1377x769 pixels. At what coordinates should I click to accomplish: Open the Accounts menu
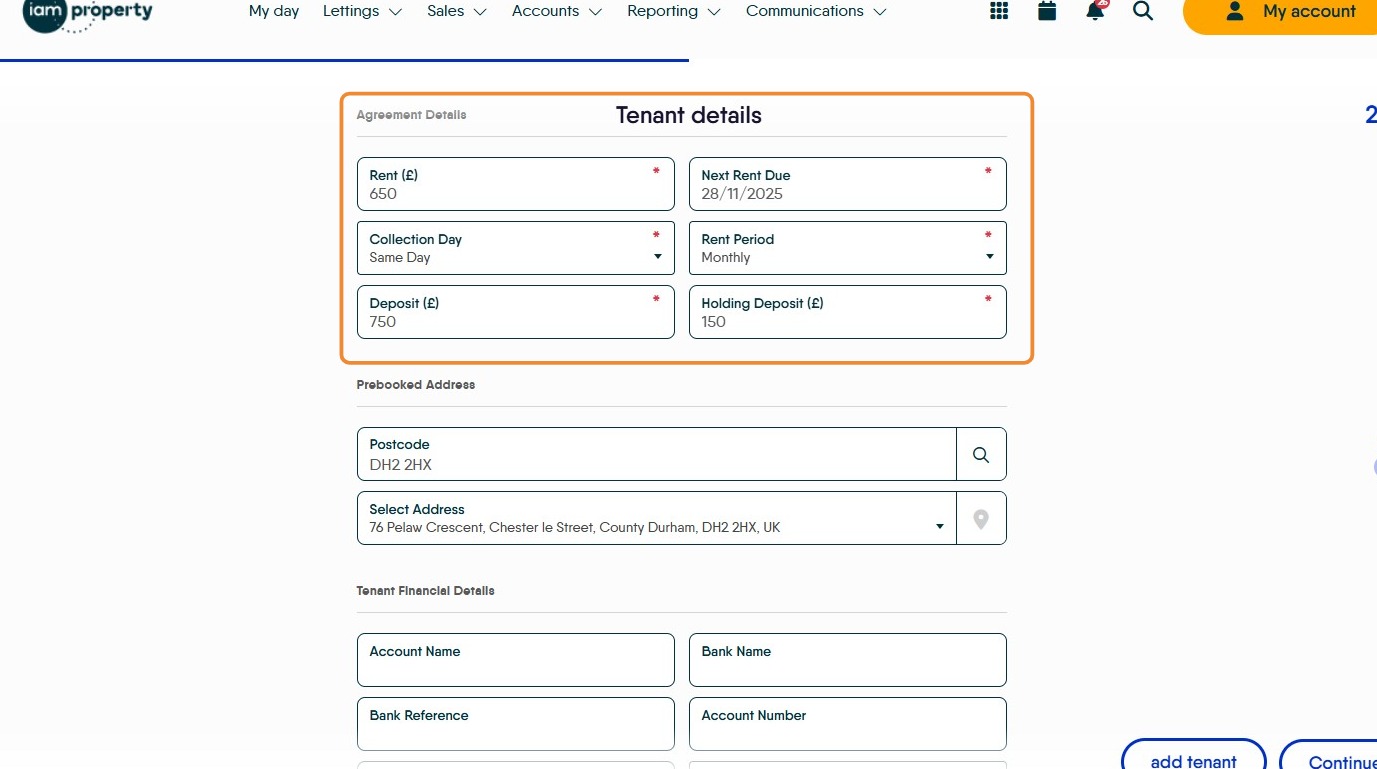pos(557,11)
